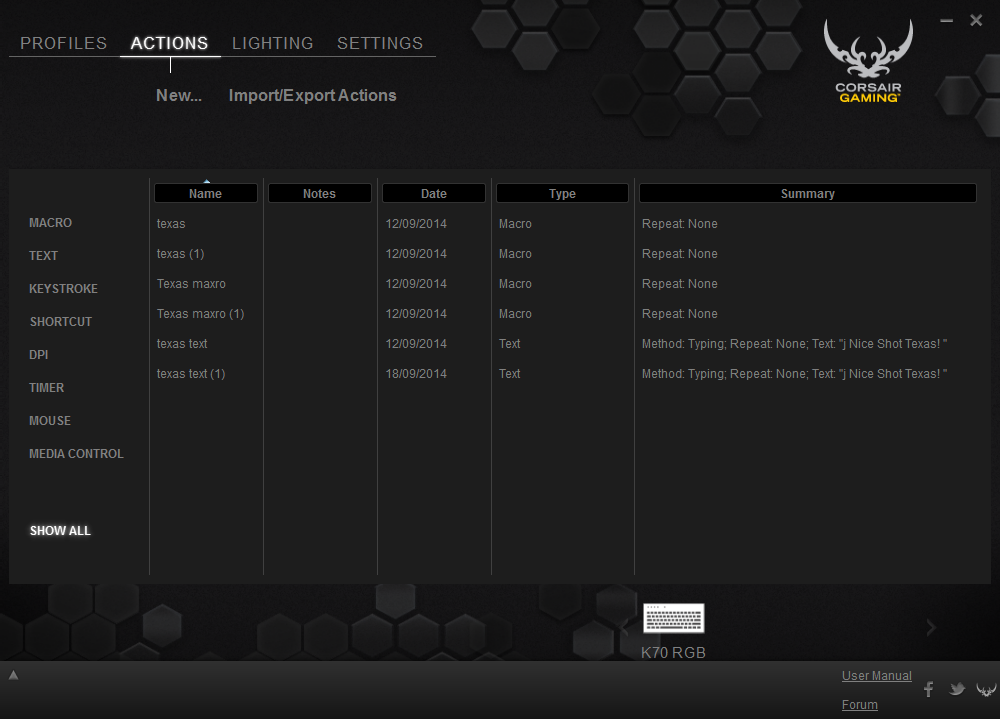Open the Corsair Facebook page icon
This screenshot has width=1000, height=719.
coord(929,689)
